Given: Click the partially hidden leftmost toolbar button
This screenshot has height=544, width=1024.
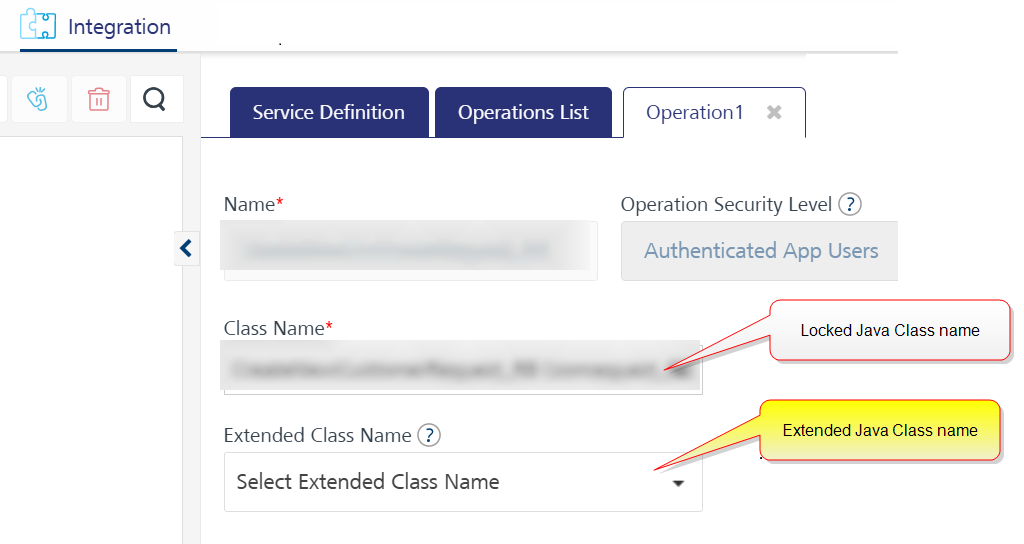Looking at the screenshot, I should coord(3,99).
